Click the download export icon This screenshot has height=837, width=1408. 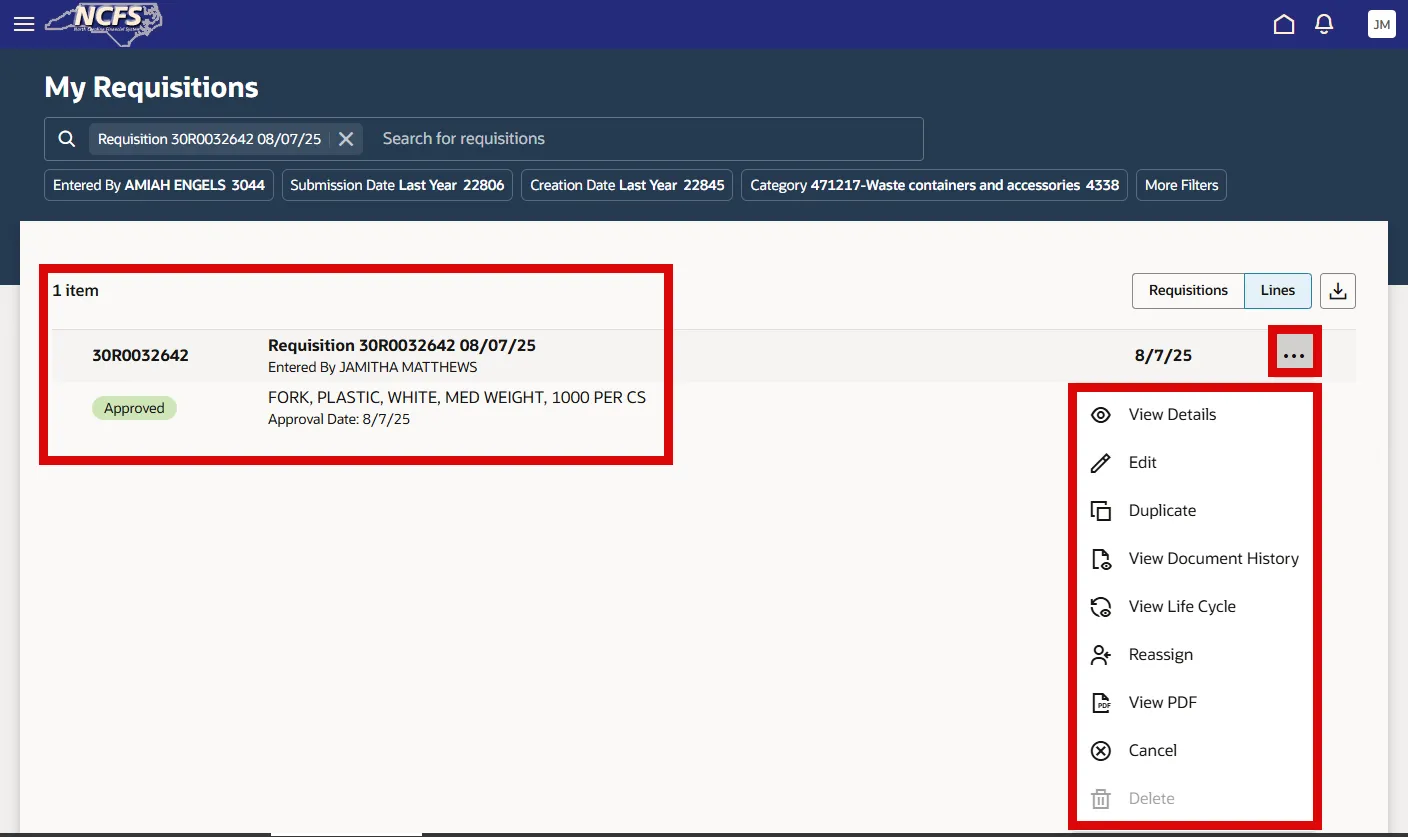1338,291
